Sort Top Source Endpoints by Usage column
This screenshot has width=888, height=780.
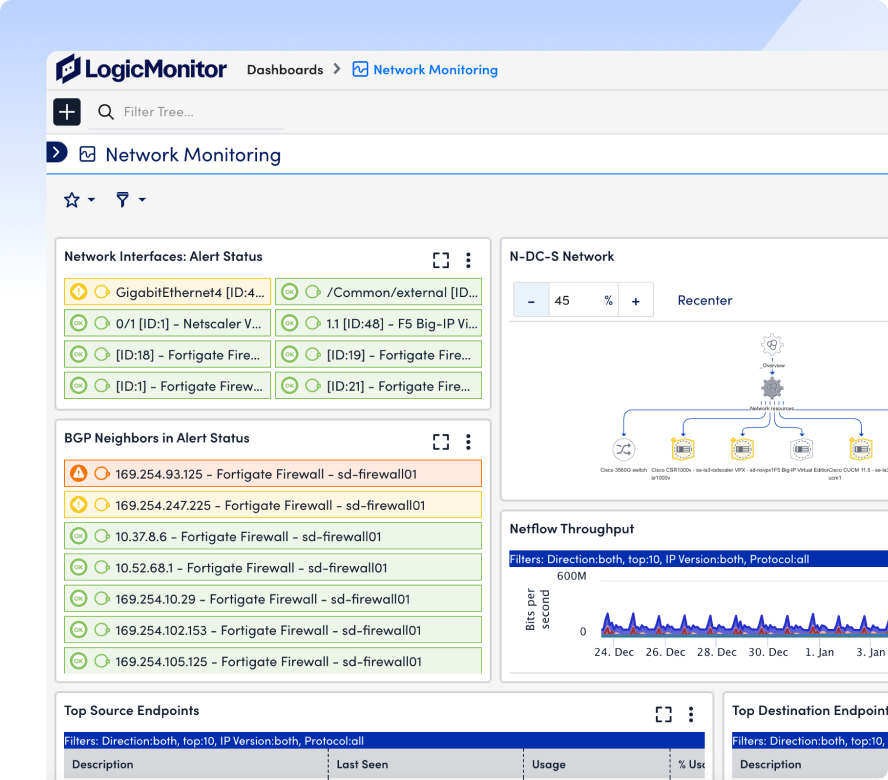tap(597, 764)
